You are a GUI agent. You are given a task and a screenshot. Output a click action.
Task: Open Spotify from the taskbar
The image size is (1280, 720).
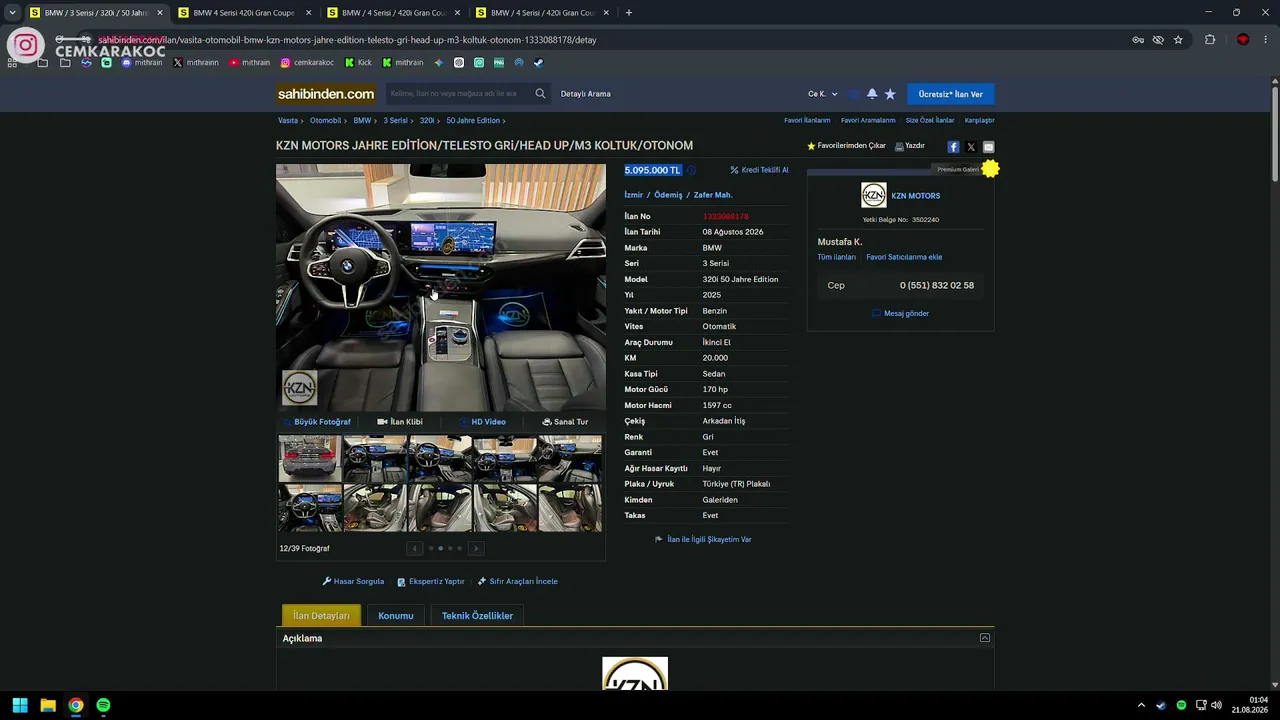(103, 705)
